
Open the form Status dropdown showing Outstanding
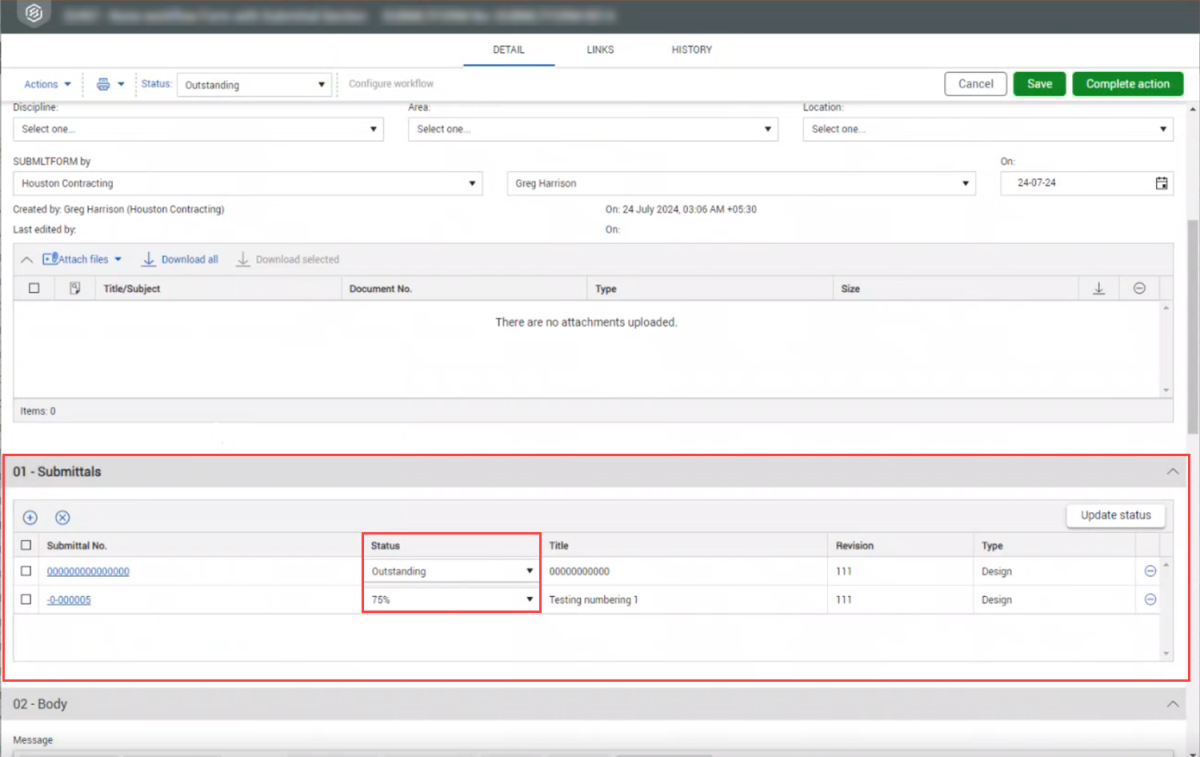click(254, 85)
